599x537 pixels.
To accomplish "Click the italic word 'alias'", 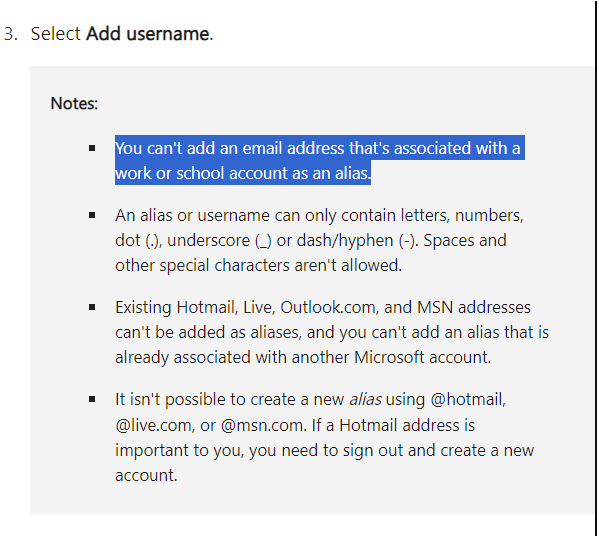I will [365, 400].
